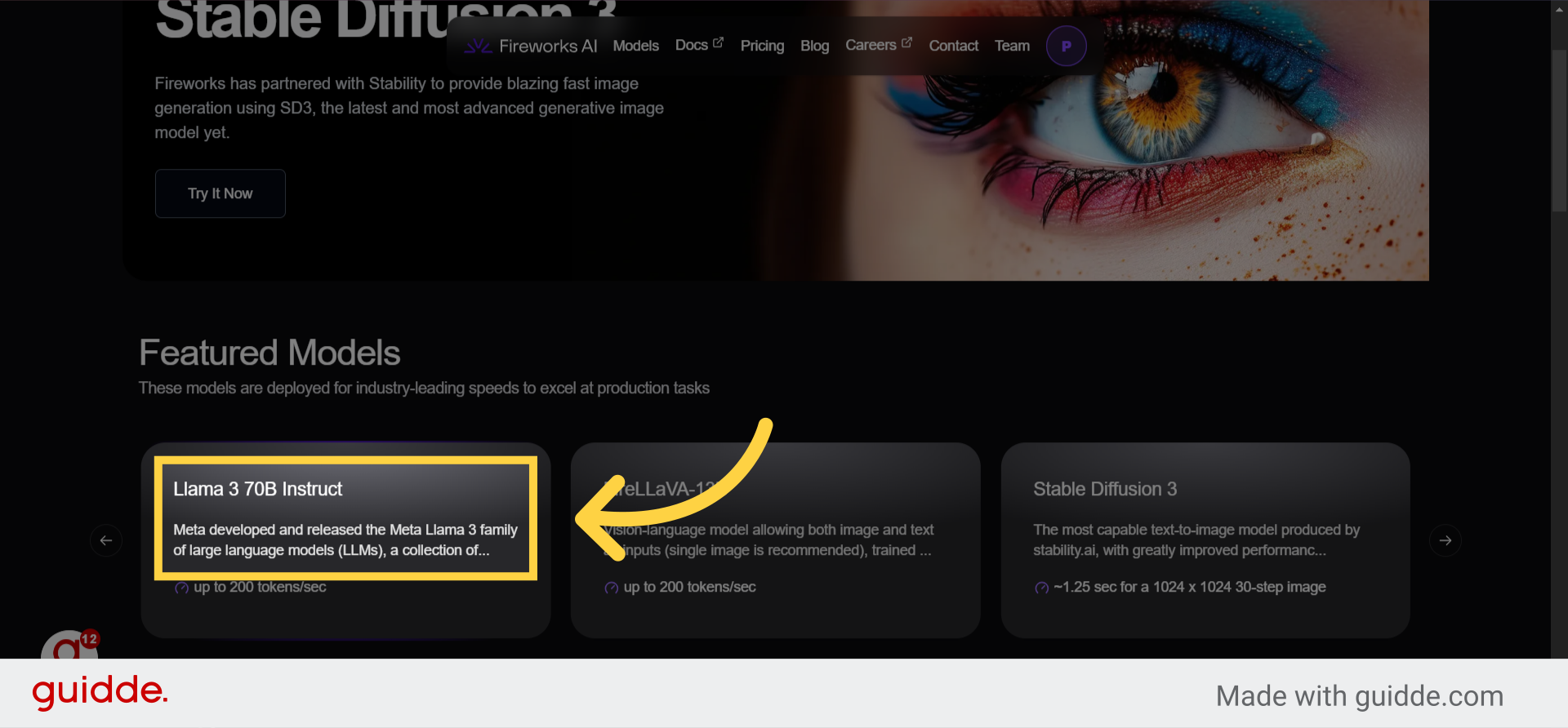Open the Docs external link
The height and width of the screenshot is (728, 1568).
(x=699, y=46)
